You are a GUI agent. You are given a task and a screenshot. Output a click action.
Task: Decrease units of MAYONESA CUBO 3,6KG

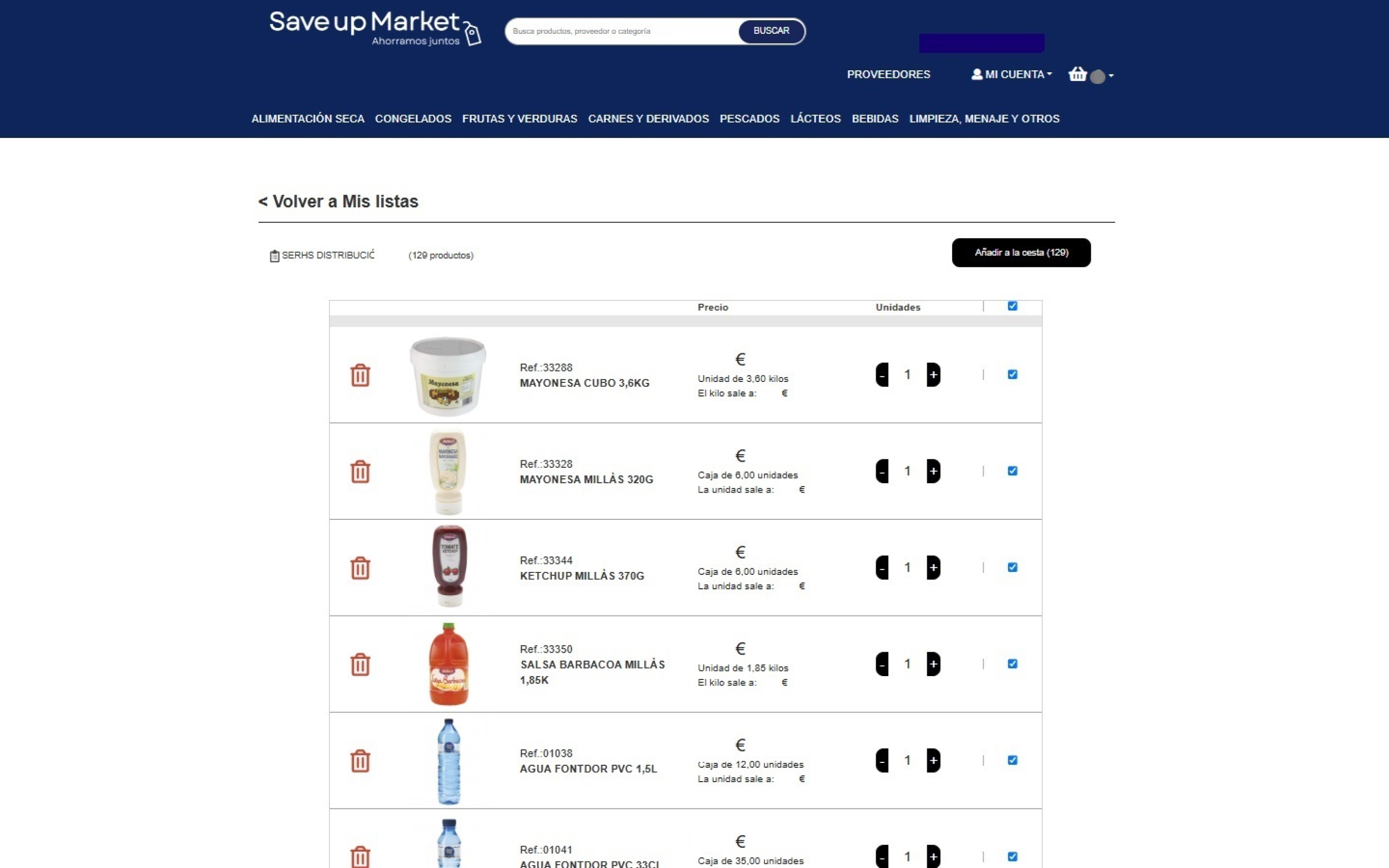pos(882,375)
